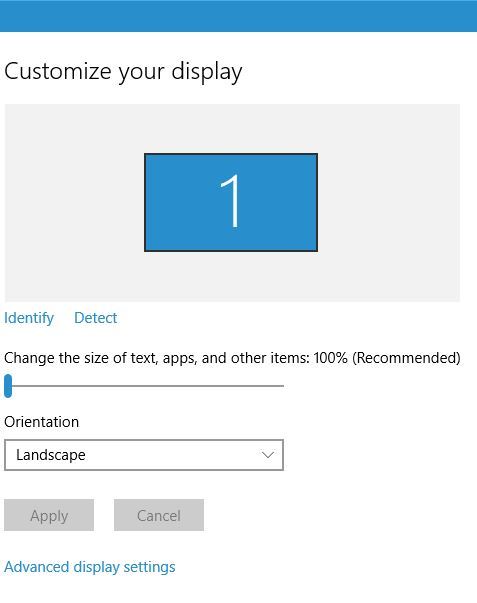
Task: Click the white numeral 1 inside the monitor
Action: pyautogui.click(x=230, y=201)
